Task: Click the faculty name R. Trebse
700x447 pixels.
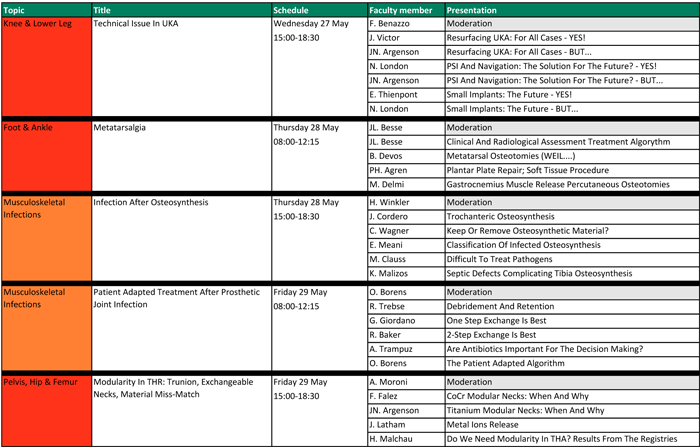Action: pos(387,306)
